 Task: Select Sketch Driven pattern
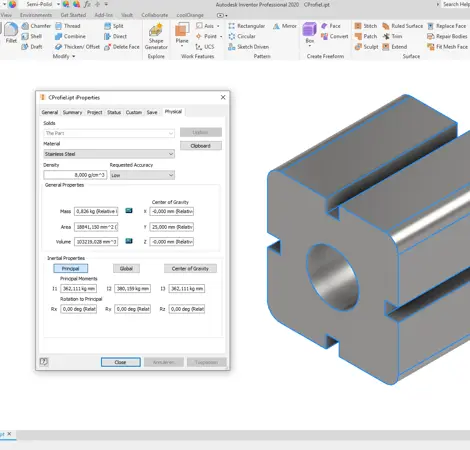click(249, 47)
